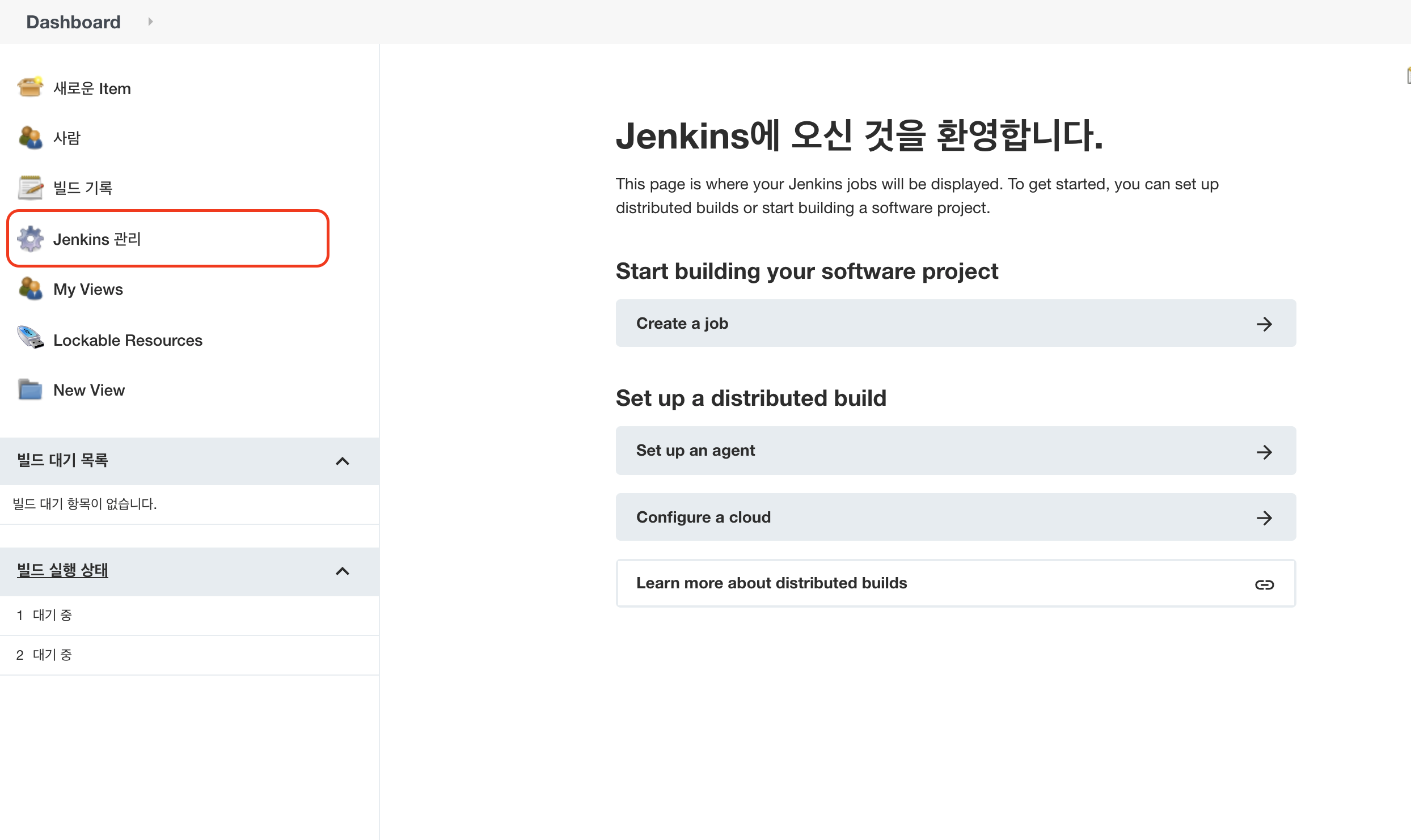Open the 빌드 실행 상태 link

click(62, 570)
